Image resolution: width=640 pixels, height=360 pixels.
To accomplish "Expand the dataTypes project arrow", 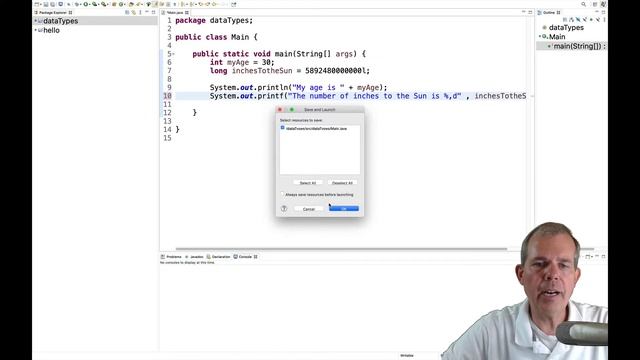I will (x=36, y=21).
